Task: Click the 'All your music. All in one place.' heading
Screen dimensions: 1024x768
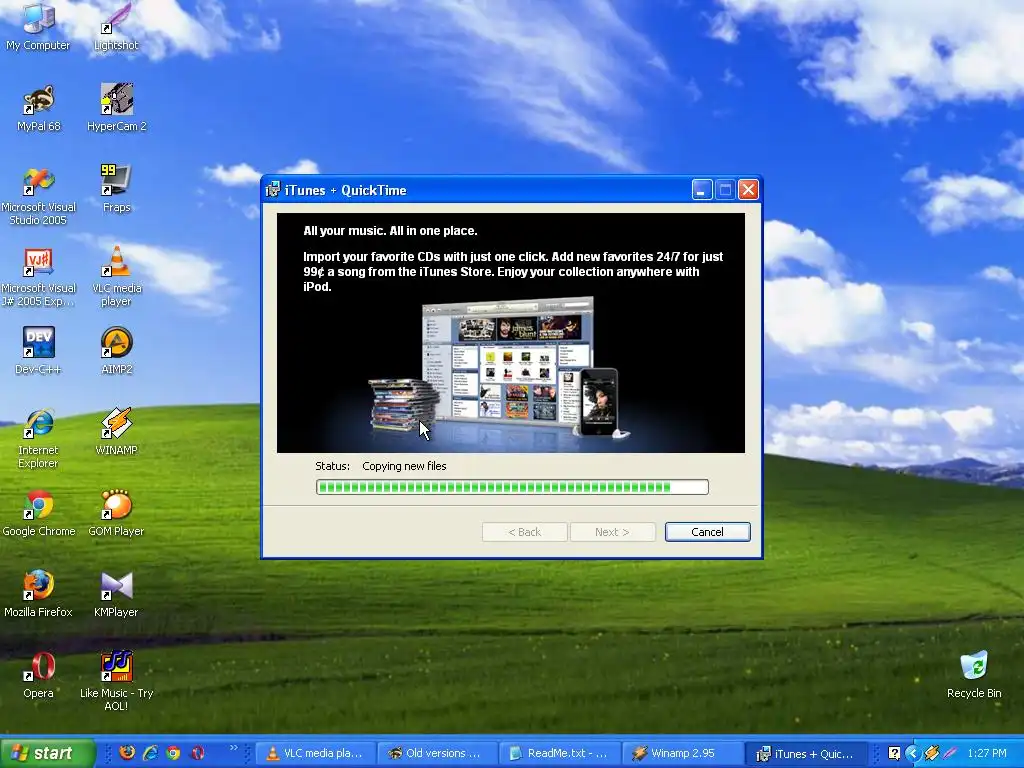Action: [x=391, y=231]
